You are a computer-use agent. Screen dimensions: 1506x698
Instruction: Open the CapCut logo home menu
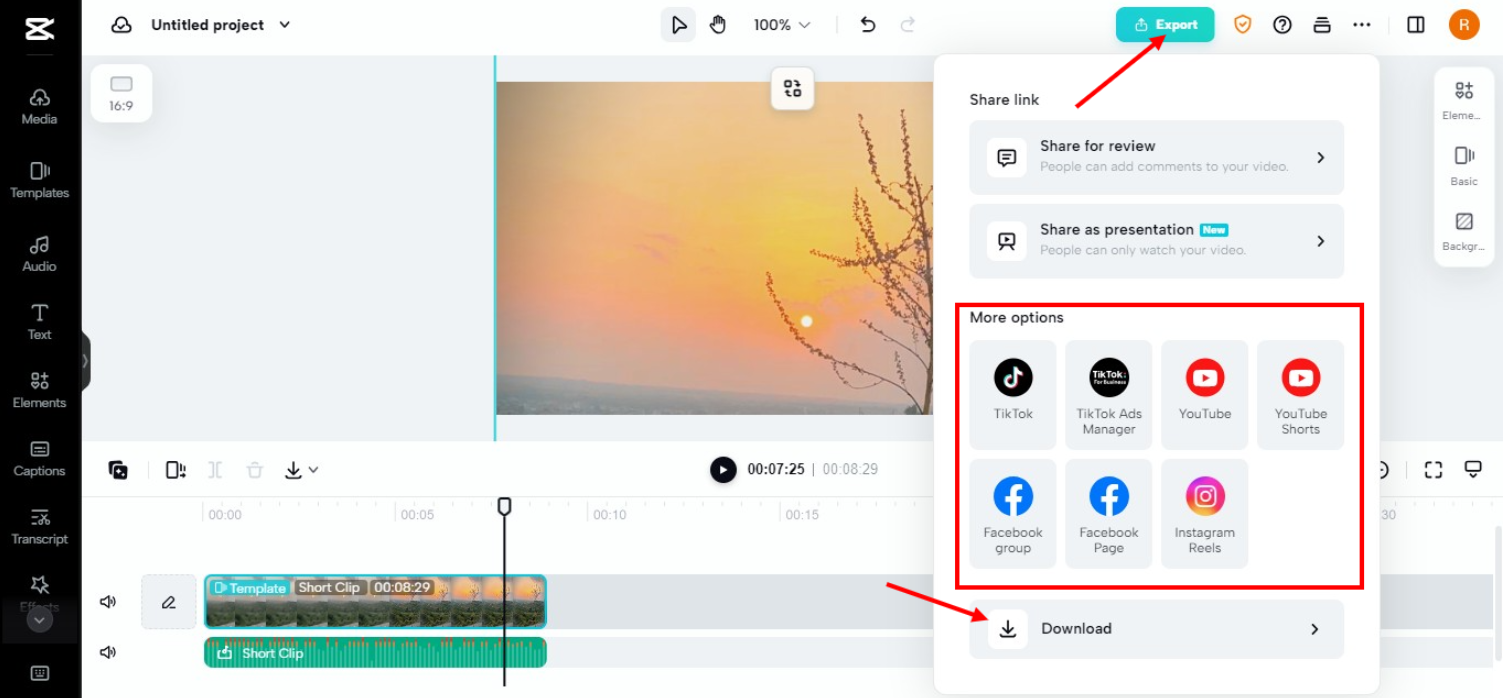pyautogui.click(x=39, y=27)
